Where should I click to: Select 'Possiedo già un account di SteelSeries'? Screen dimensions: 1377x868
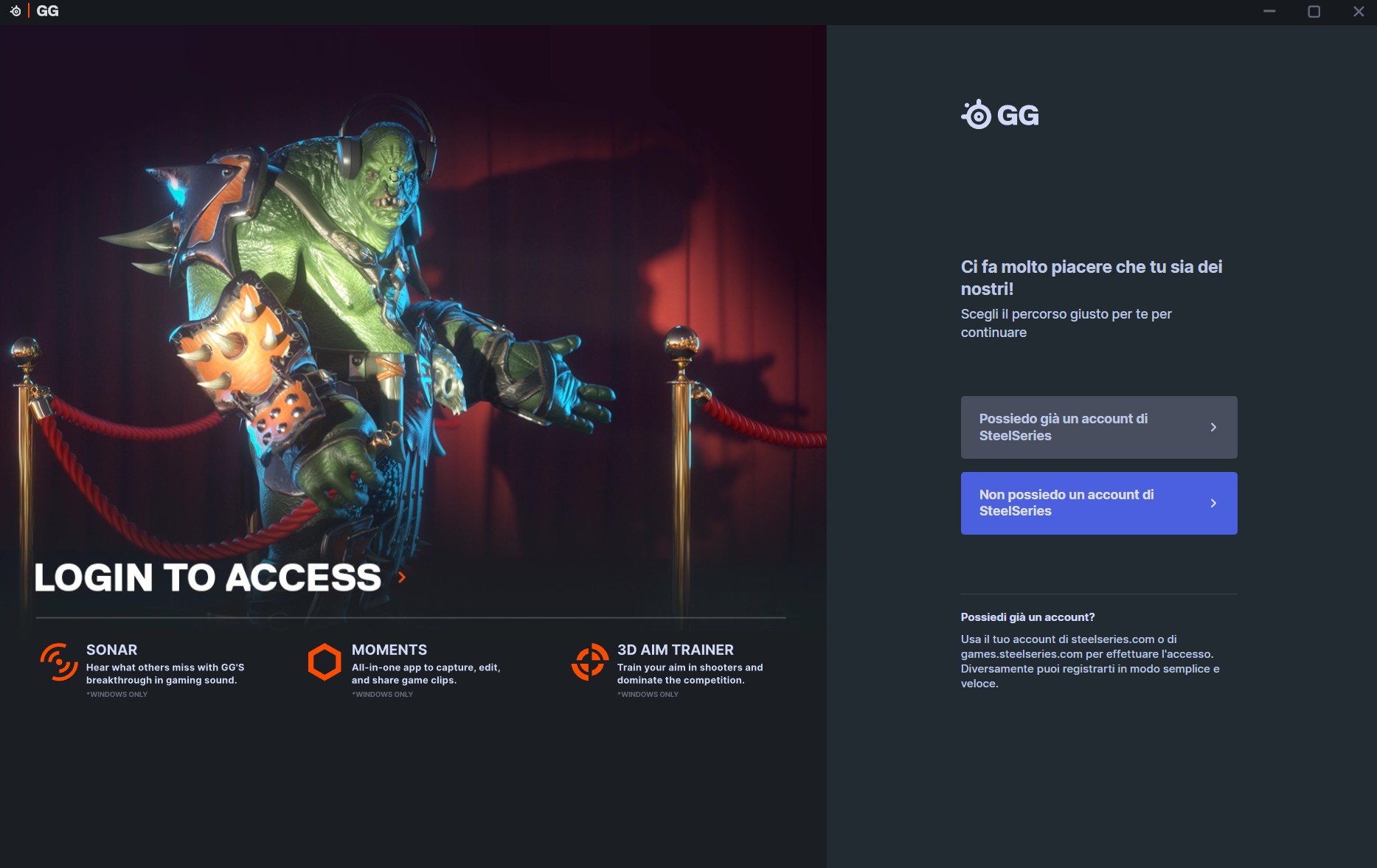click(x=1099, y=427)
